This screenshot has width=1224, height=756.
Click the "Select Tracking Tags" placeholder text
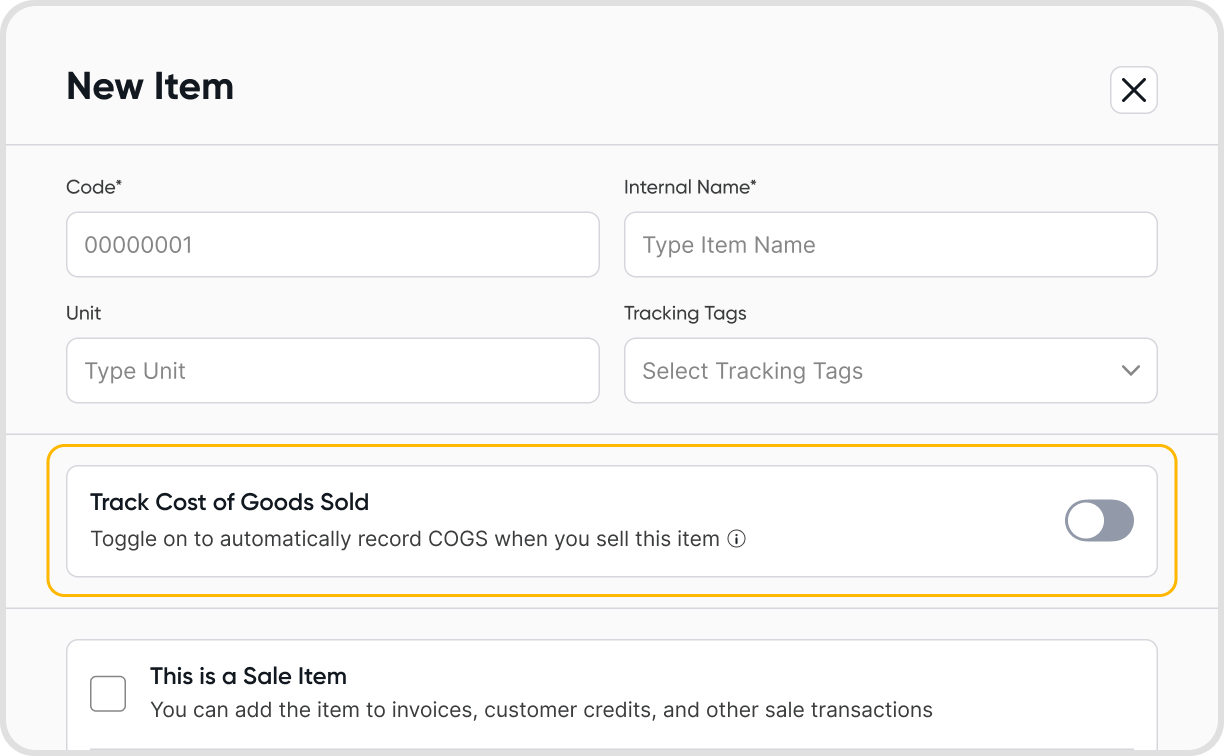752,371
